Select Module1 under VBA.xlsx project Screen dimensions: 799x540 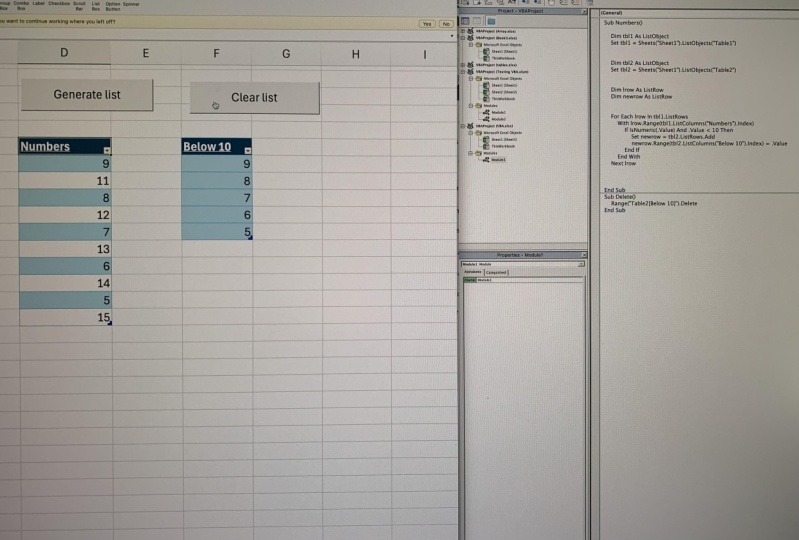pyautogui.click(x=498, y=159)
